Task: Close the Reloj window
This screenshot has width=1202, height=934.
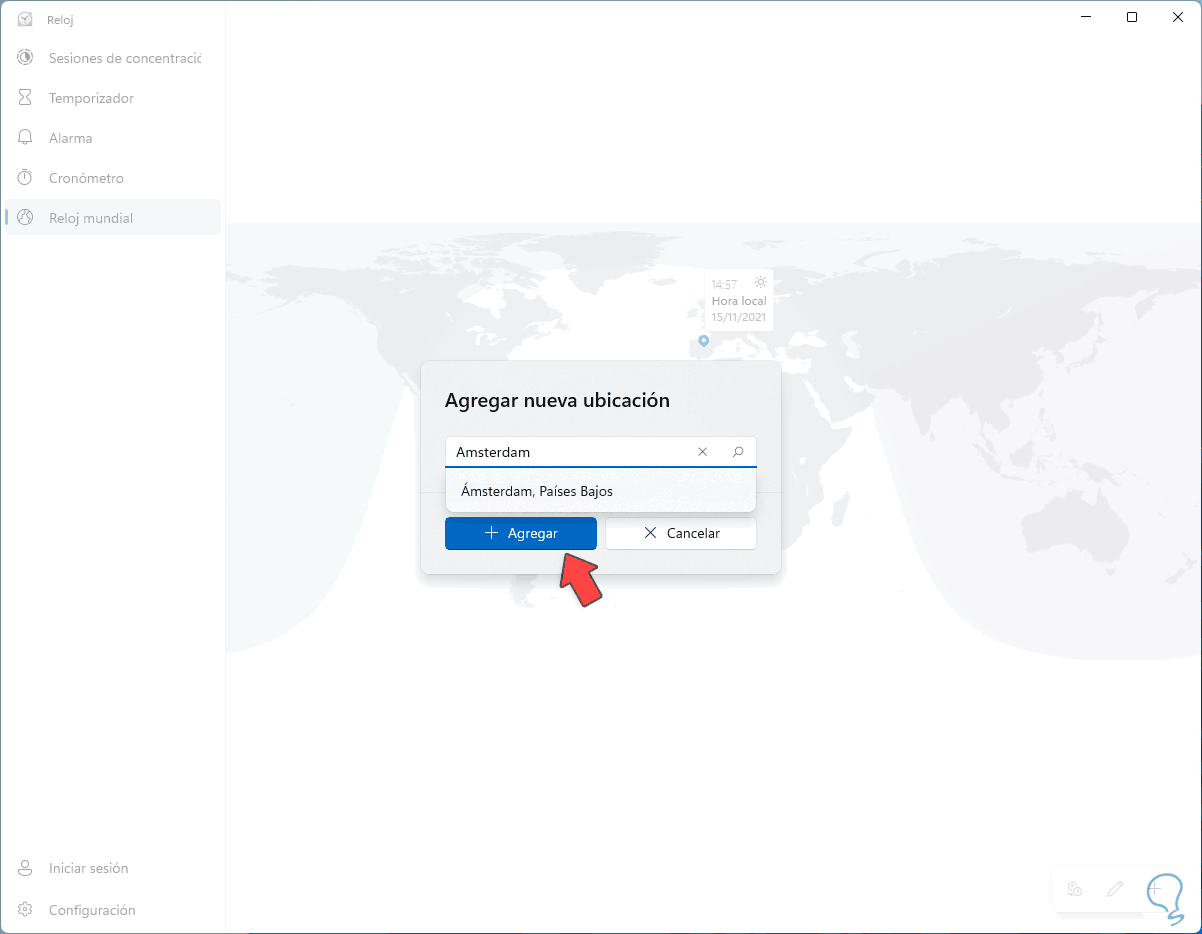Action: (x=1178, y=17)
